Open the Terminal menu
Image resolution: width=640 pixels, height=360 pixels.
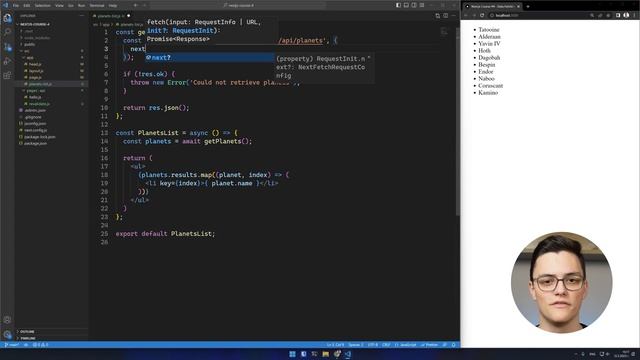pyautogui.click(x=97, y=6)
